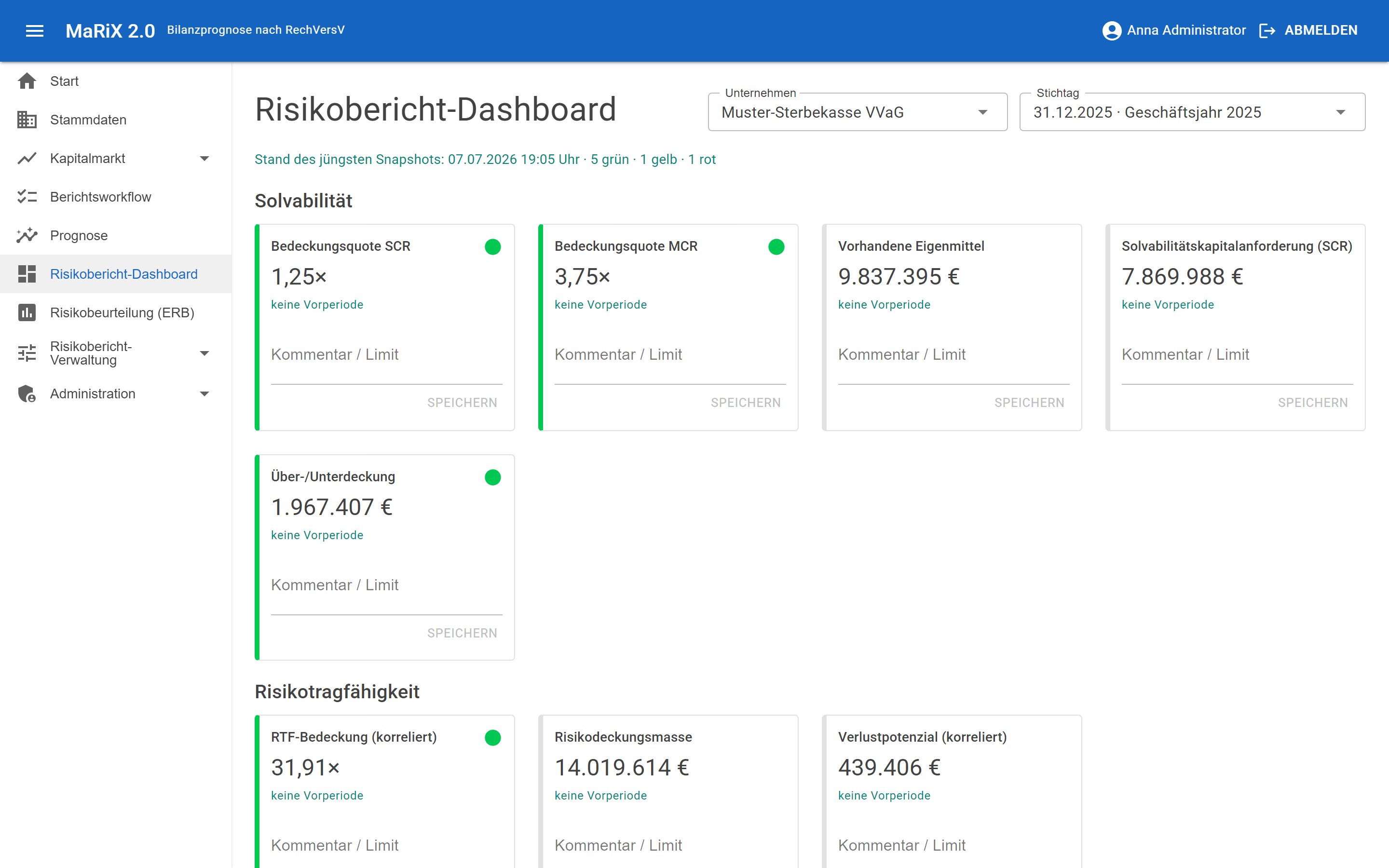Image resolution: width=1389 pixels, height=868 pixels.
Task: Click the user account avatar icon
Action: pos(1112,30)
